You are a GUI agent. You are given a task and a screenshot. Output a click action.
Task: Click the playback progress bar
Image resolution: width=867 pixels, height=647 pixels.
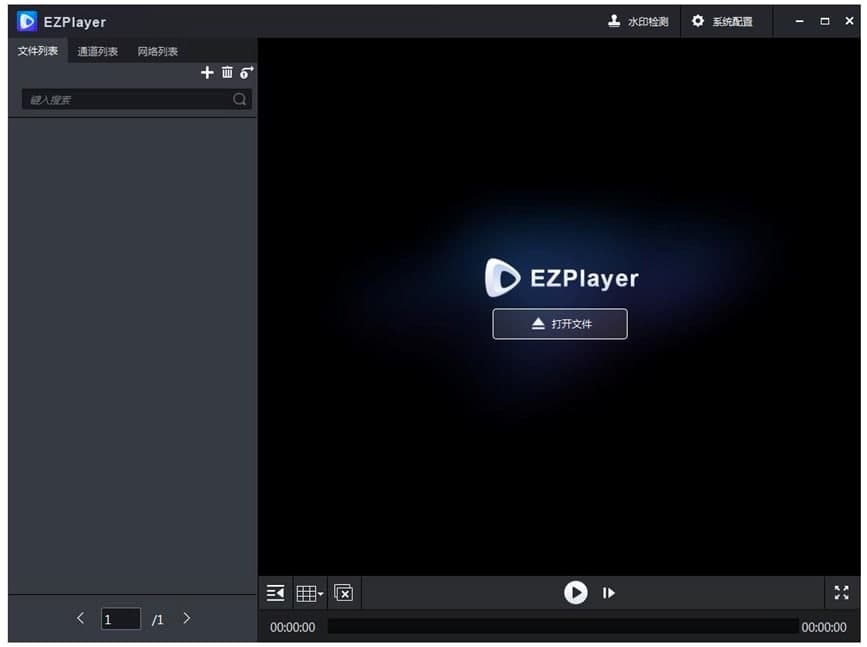click(x=560, y=627)
